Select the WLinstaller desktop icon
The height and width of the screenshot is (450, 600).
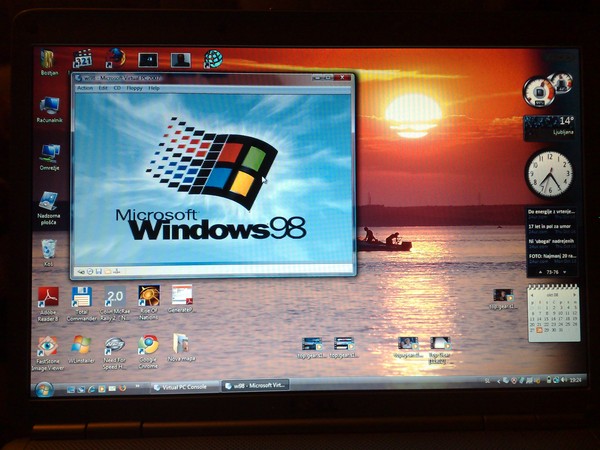81,349
